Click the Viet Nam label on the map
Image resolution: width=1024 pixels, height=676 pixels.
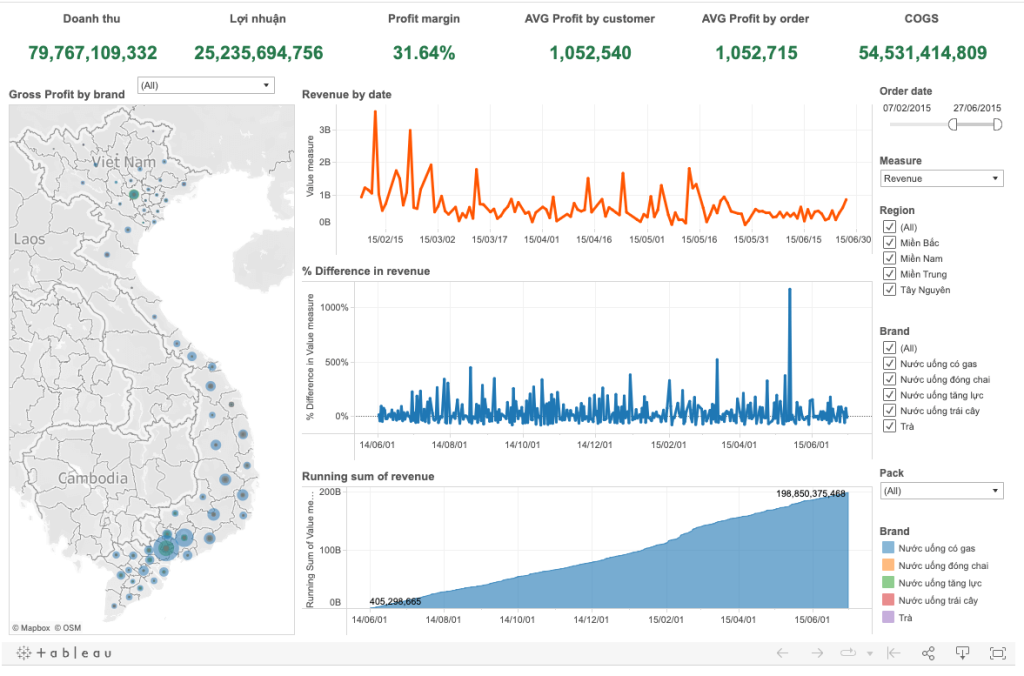pyautogui.click(x=123, y=161)
